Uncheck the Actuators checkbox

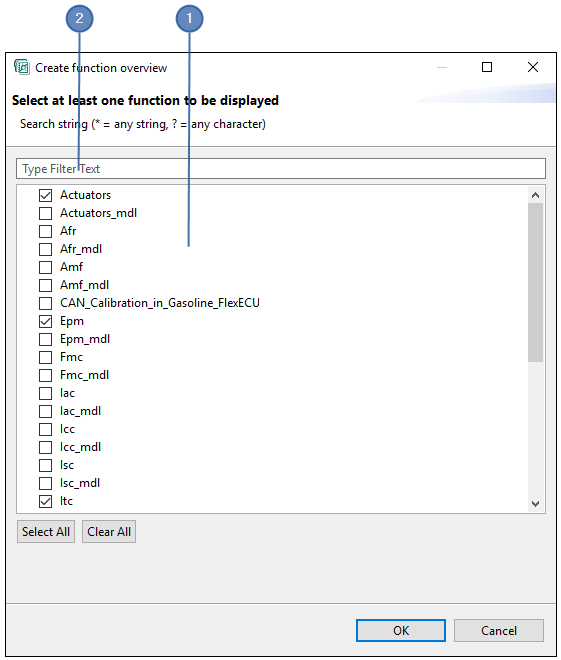[45, 195]
